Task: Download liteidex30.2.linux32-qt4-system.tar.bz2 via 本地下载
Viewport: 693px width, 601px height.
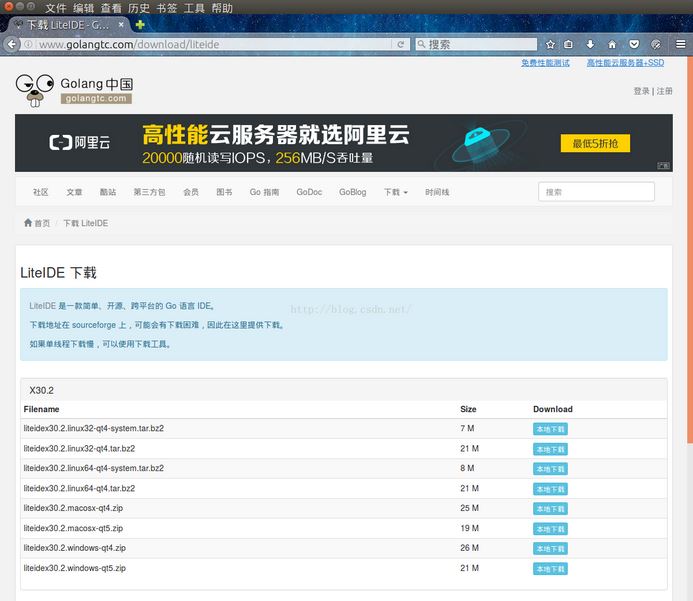Action: (550, 429)
